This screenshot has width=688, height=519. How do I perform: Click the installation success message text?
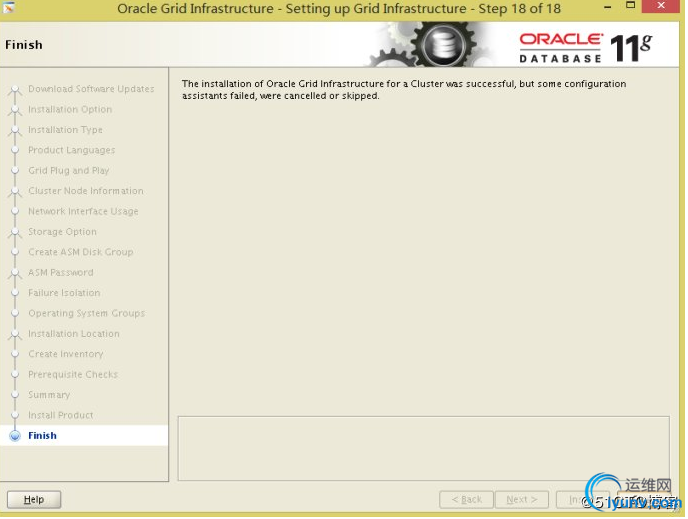[x=404, y=89]
